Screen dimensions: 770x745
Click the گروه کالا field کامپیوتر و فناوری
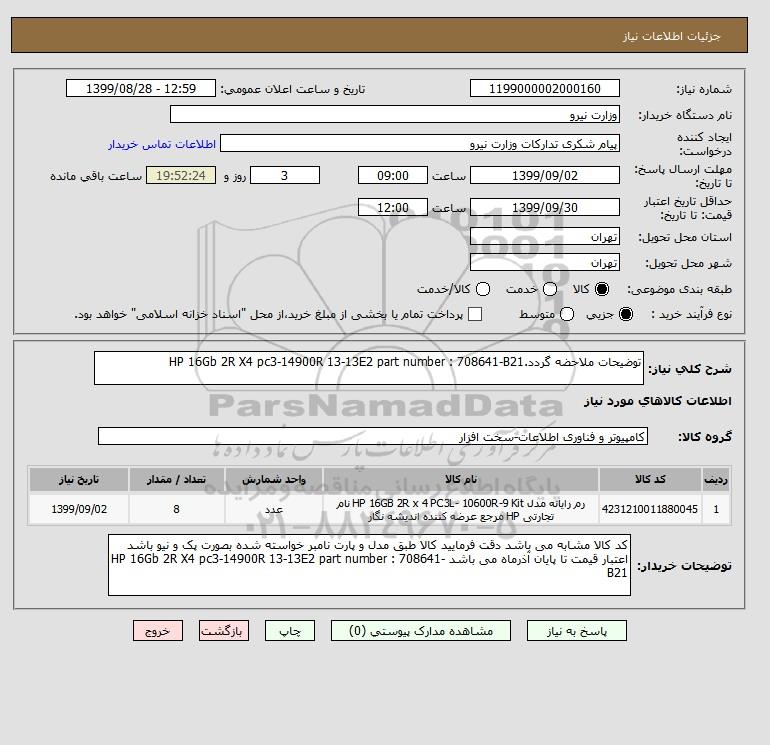tap(373, 436)
